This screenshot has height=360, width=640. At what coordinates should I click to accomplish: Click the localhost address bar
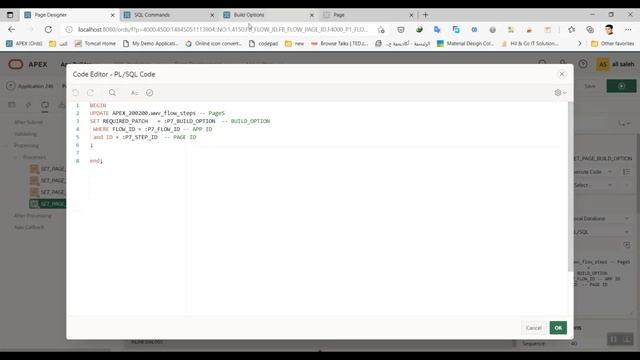[222, 29]
